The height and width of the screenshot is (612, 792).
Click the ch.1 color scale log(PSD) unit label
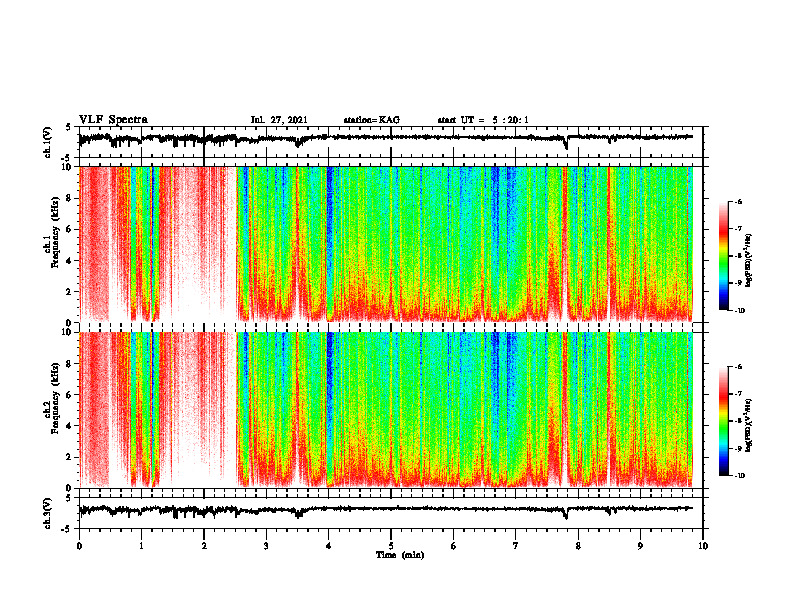coord(749,261)
